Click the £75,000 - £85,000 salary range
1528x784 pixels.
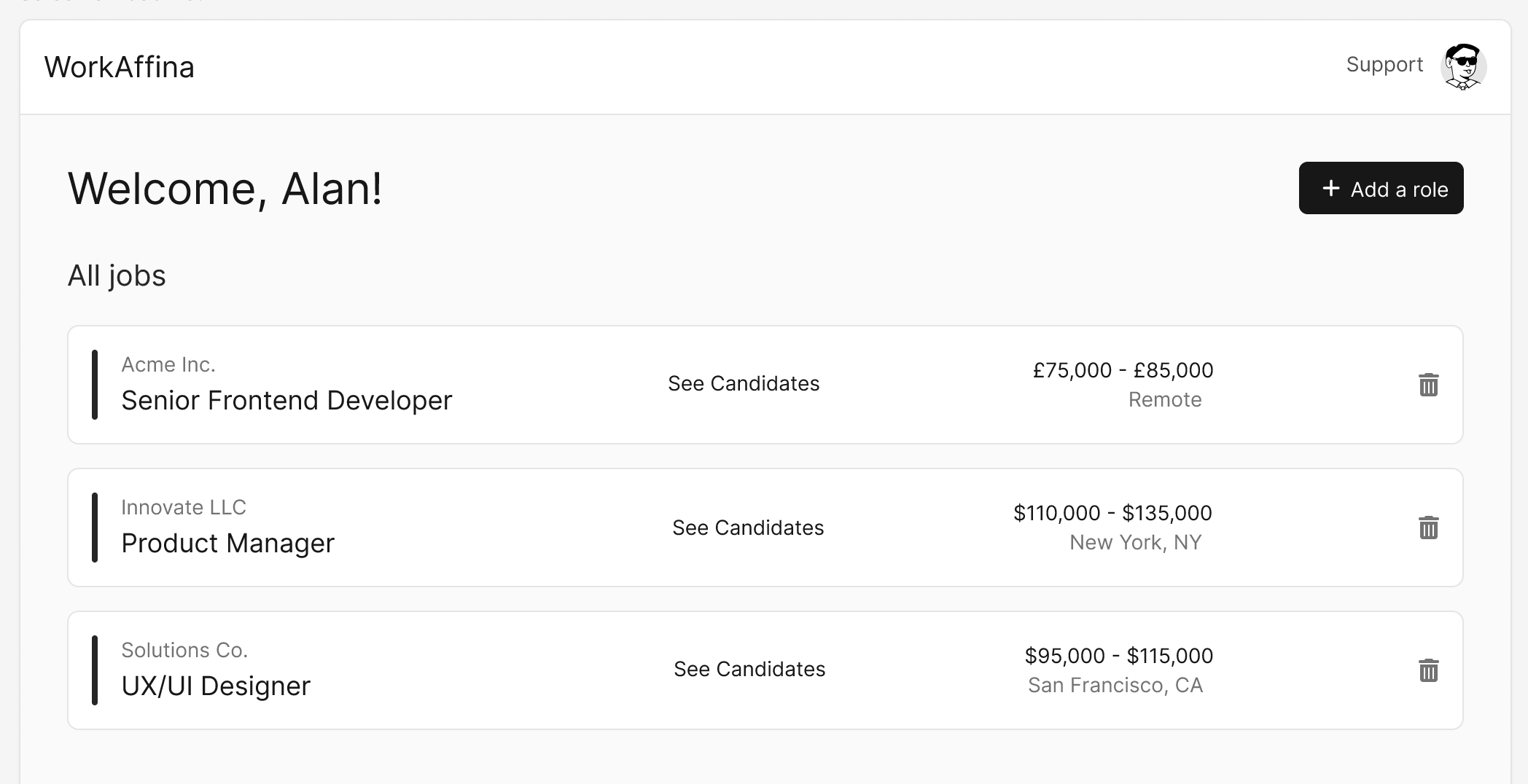click(1123, 370)
